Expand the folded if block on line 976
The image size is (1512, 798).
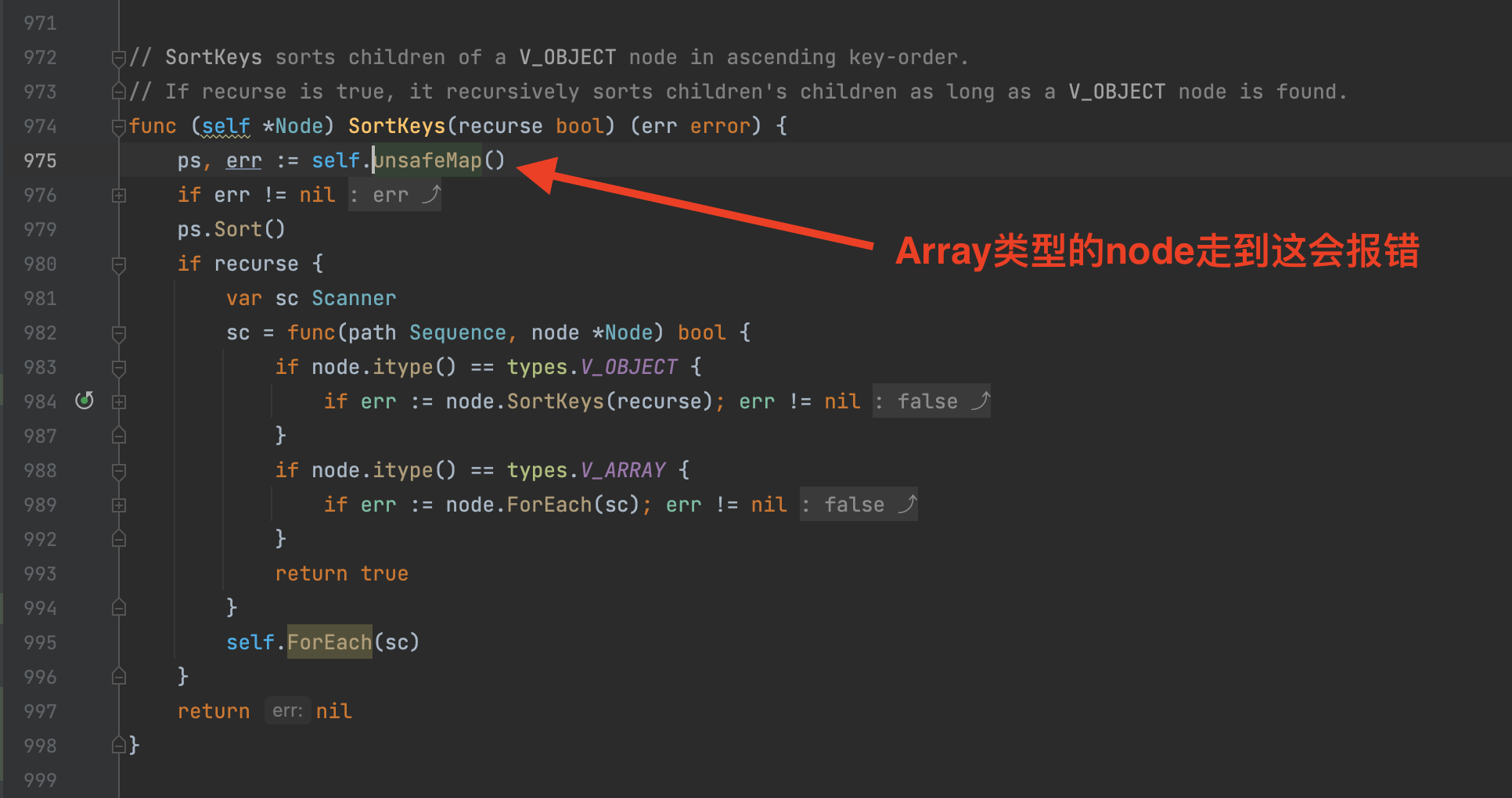coord(118,195)
